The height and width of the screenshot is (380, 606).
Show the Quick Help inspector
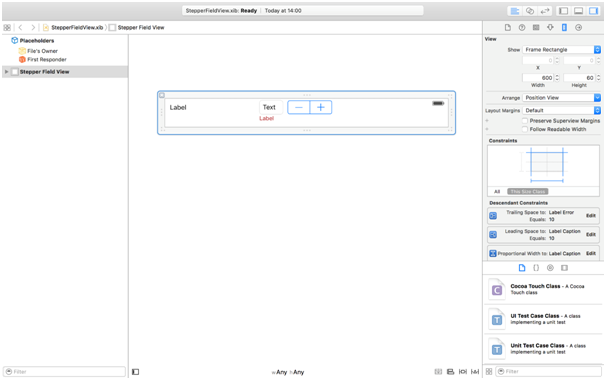(522, 27)
